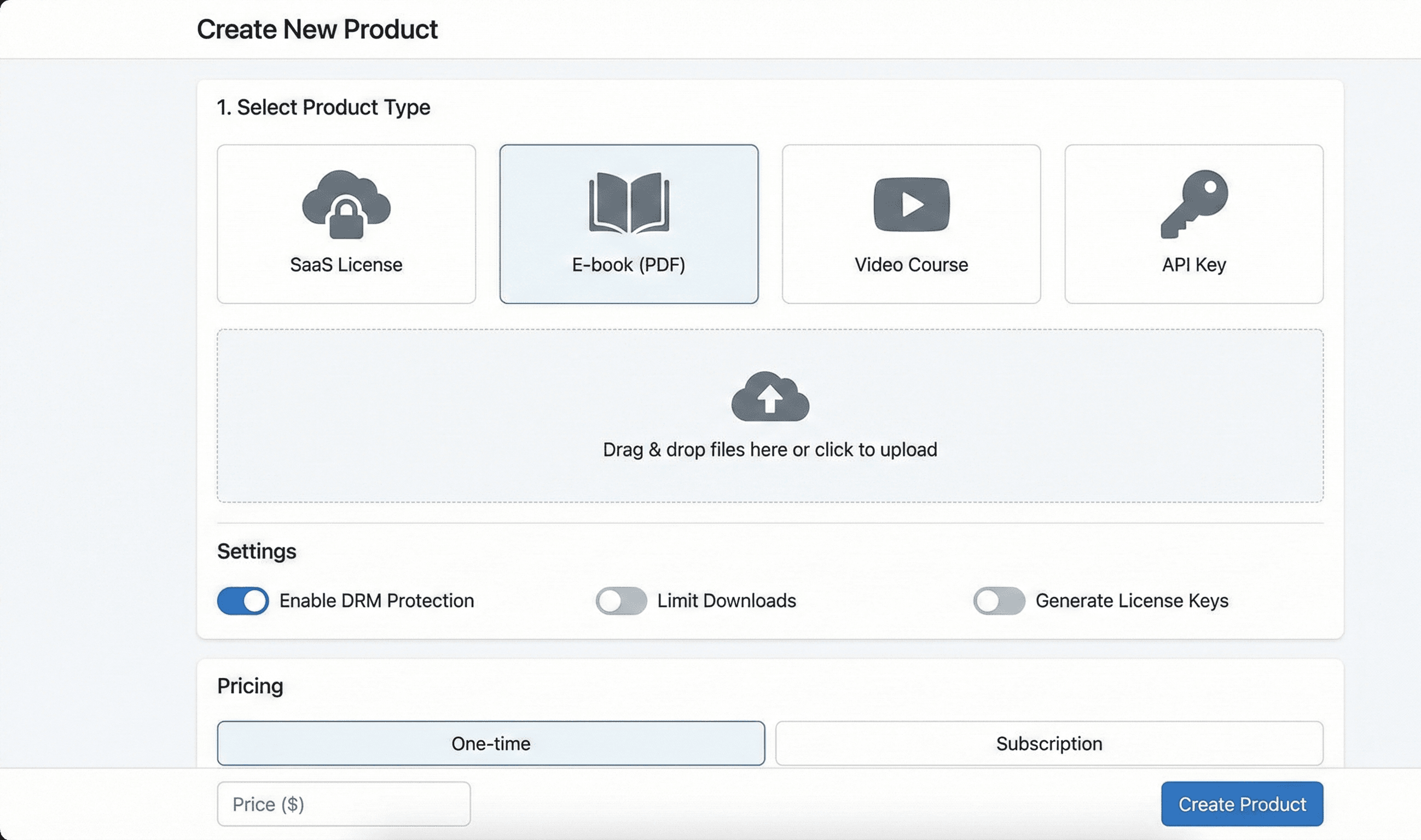Enable Limit Downloads

621,600
